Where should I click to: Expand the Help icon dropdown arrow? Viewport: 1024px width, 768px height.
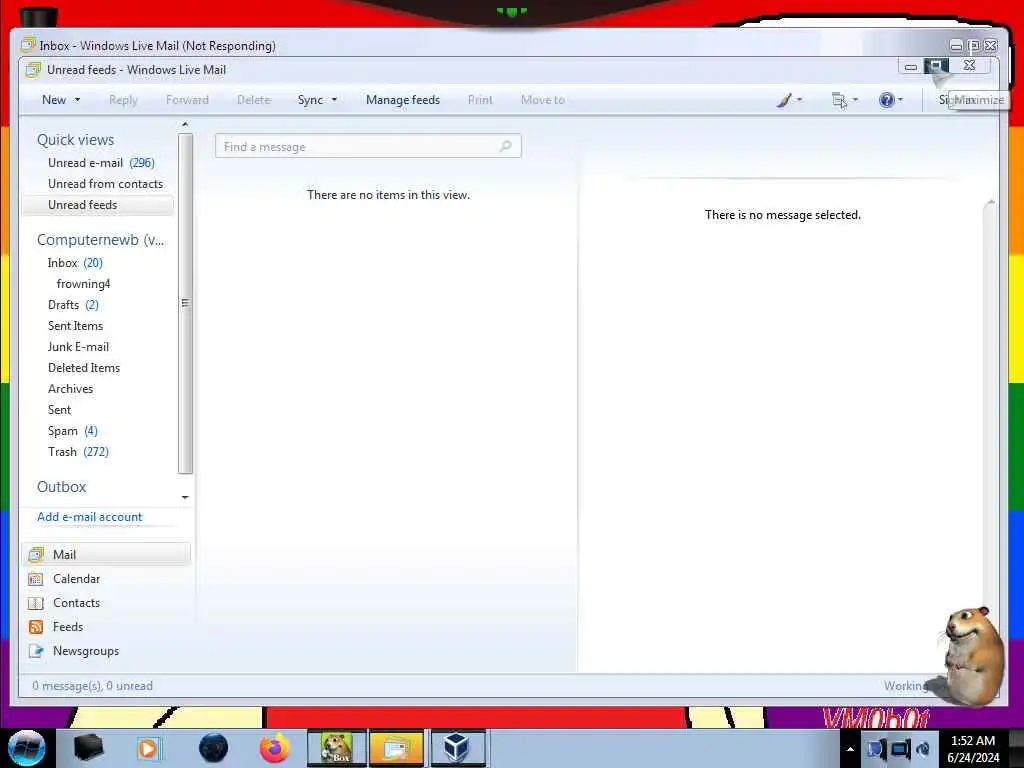point(900,100)
